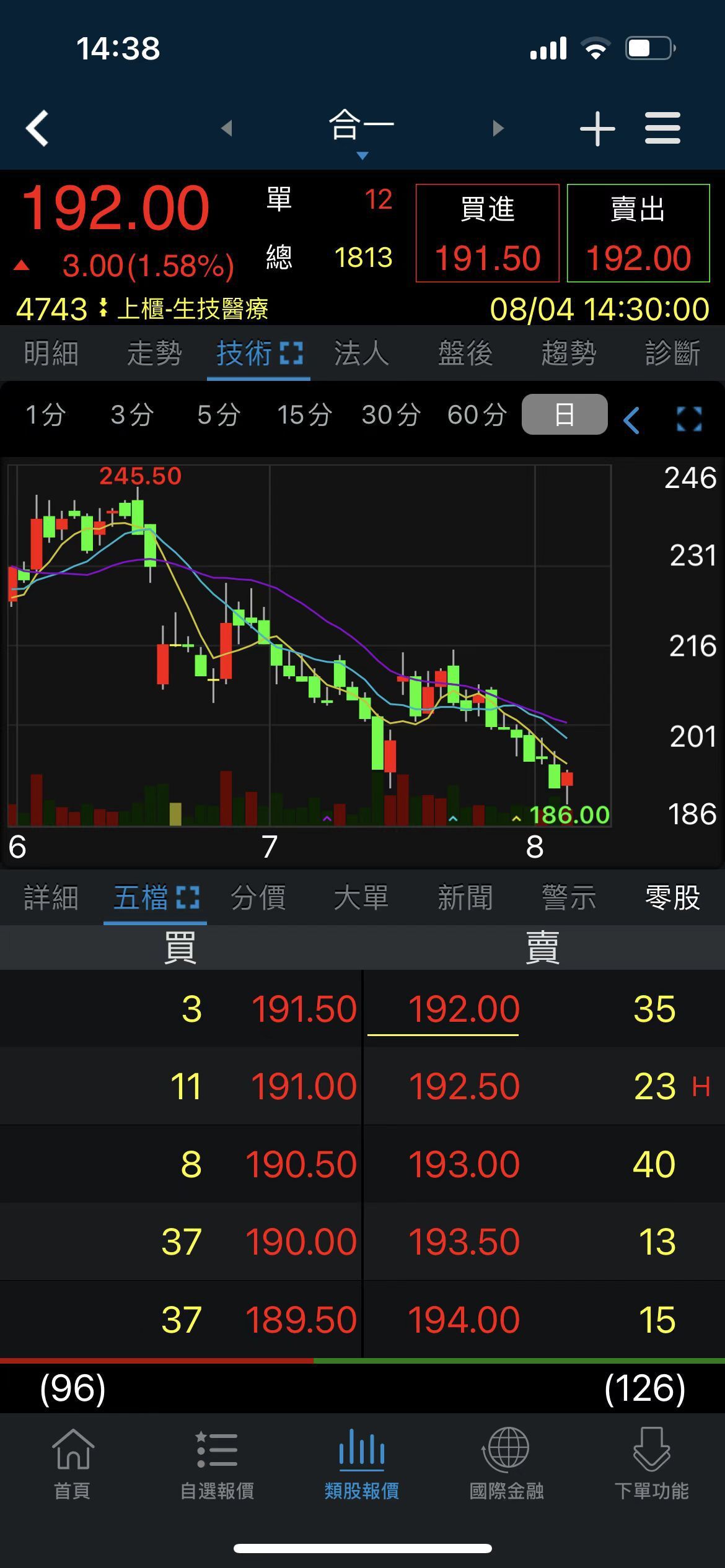Switch chart to 5分 interval
The height and width of the screenshot is (1568, 725).
pos(218,415)
